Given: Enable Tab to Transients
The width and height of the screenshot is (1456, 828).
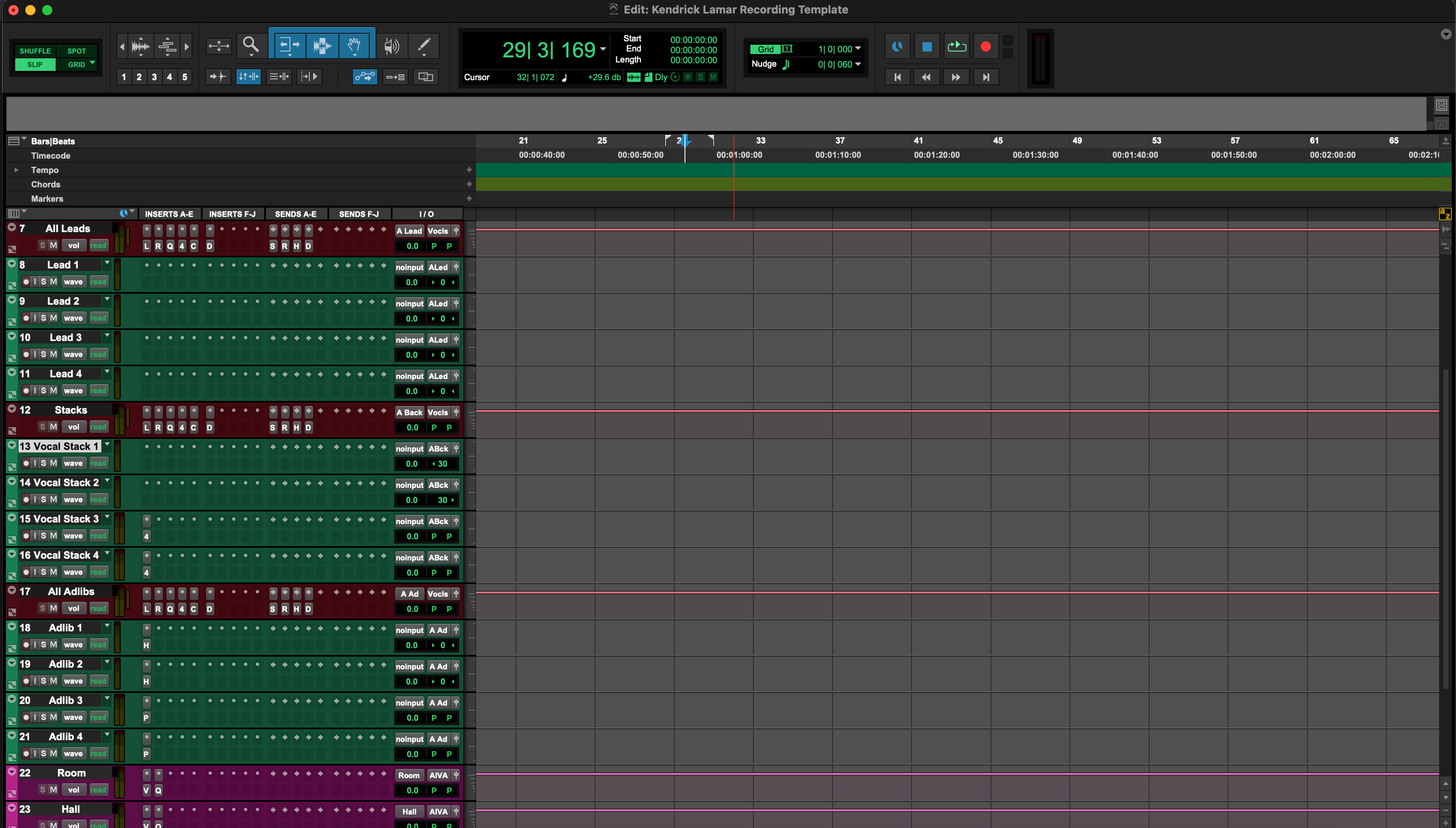Looking at the screenshot, I should click(218, 76).
